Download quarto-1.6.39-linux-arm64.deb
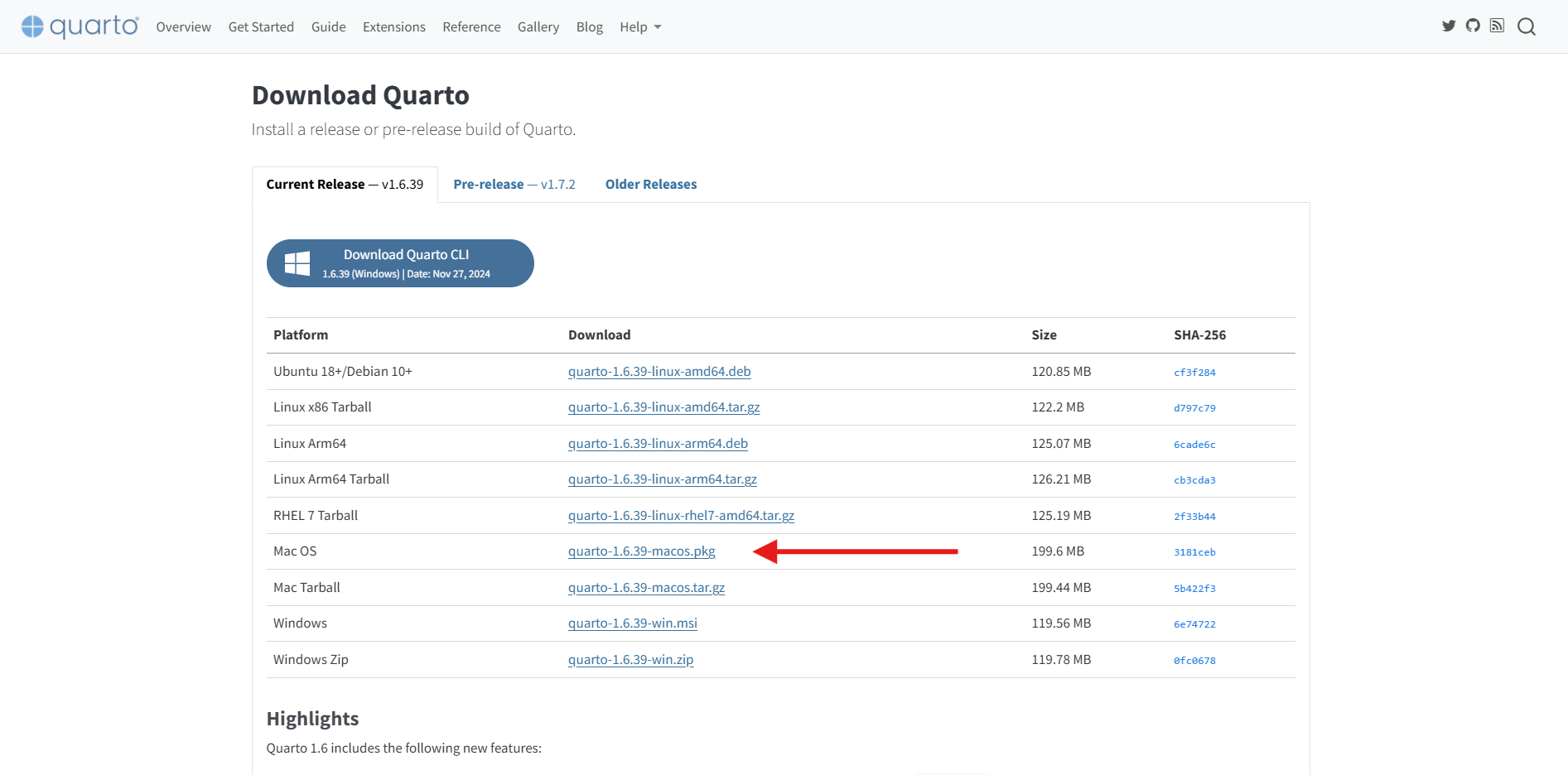 (x=658, y=443)
